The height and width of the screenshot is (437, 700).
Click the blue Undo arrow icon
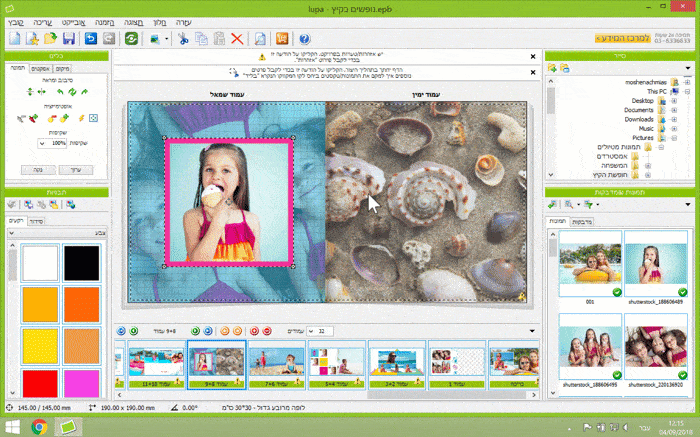pyautogui.click(x=92, y=38)
